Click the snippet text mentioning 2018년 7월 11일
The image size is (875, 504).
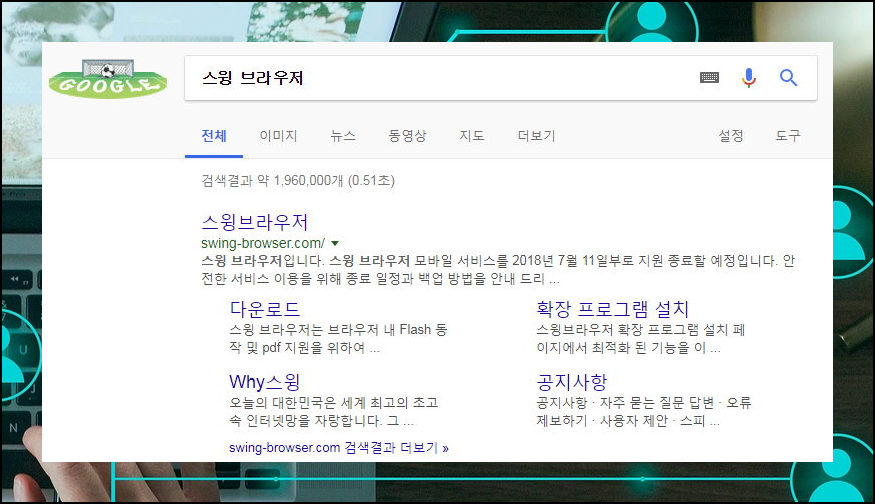tap(498, 270)
